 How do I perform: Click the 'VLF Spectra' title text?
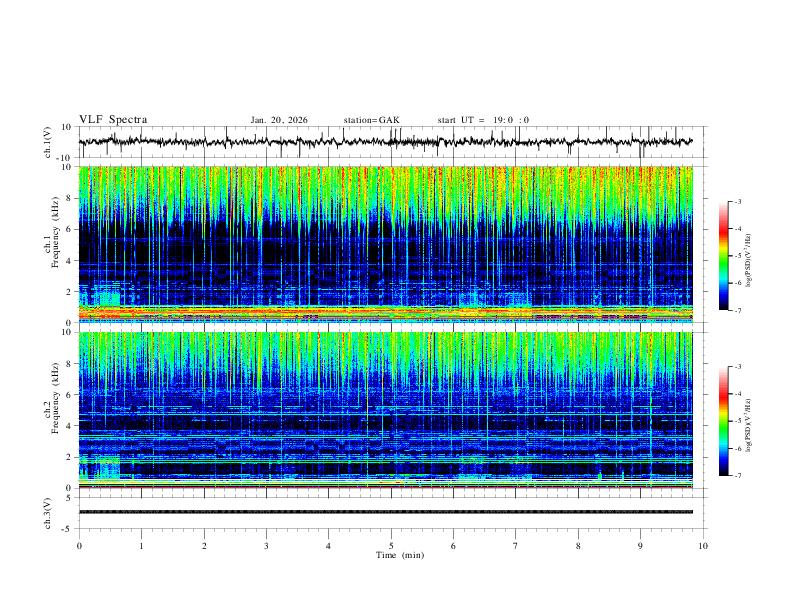113,120
